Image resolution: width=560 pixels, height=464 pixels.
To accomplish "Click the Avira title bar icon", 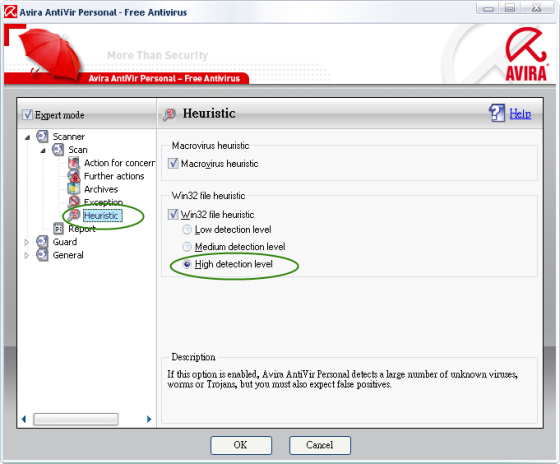I will coord(10,12).
